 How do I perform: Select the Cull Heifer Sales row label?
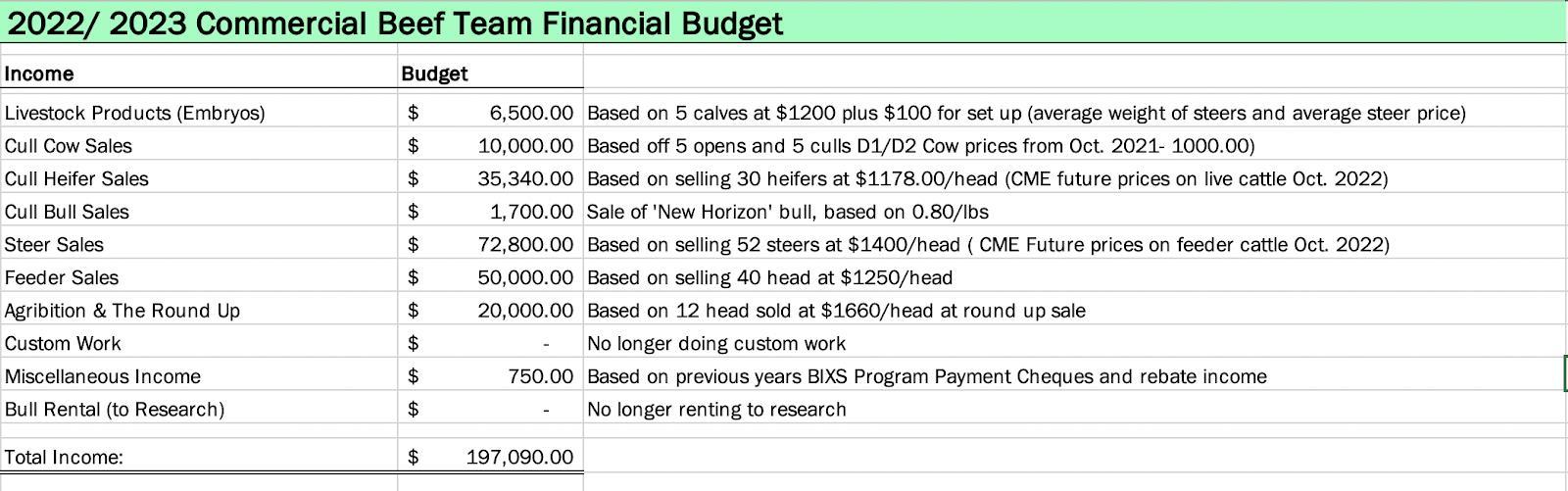point(76,178)
